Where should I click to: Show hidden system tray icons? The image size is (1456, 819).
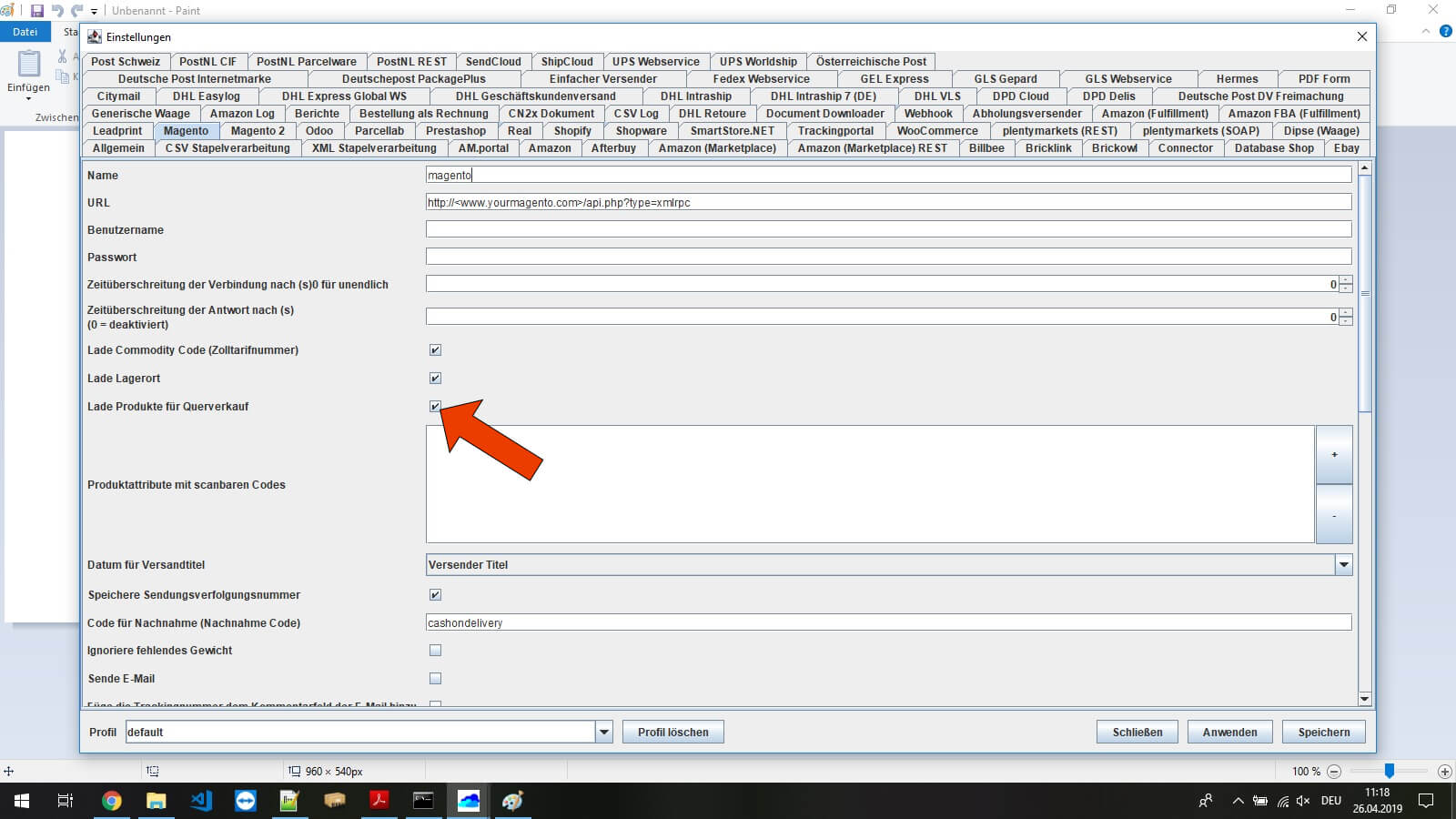[1238, 801]
